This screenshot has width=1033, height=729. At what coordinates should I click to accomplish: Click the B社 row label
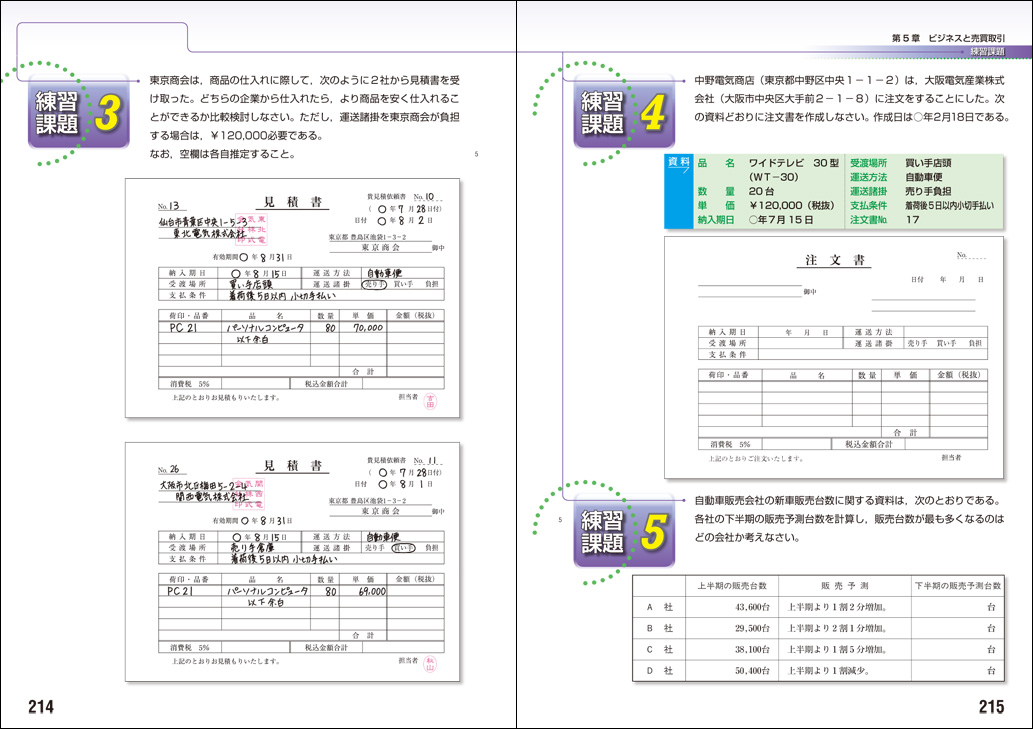(659, 628)
